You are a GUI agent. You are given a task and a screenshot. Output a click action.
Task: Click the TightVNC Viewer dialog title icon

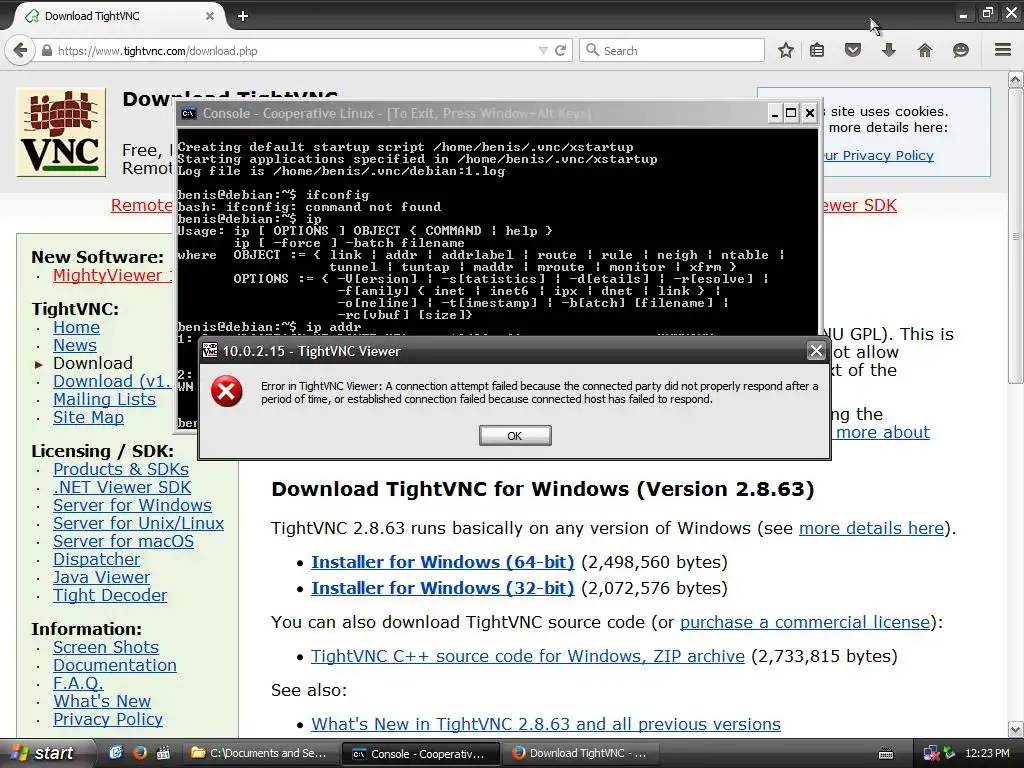click(x=210, y=351)
